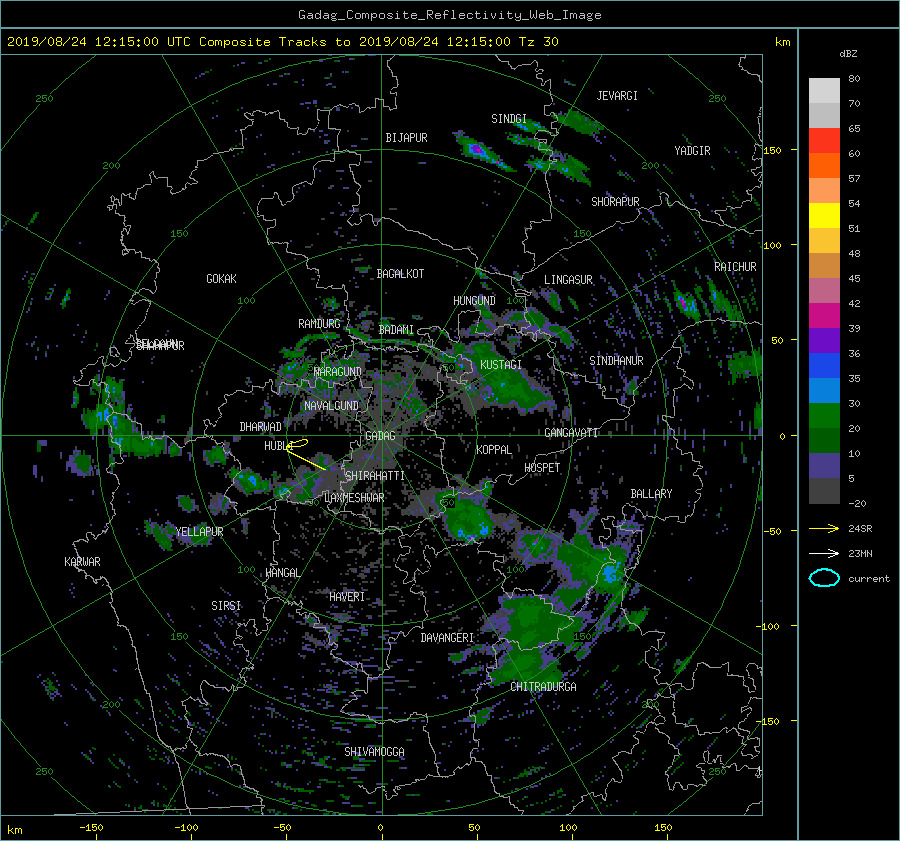This screenshot has height=841, width=900.
Task: Click the LINGASUR city label
Action: (568, 280)
